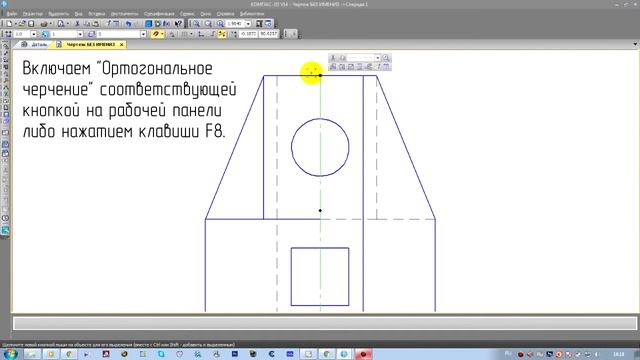Click the Save document icon
The width and height of the screenshot is (640, 360).
[x=31, y=24]
